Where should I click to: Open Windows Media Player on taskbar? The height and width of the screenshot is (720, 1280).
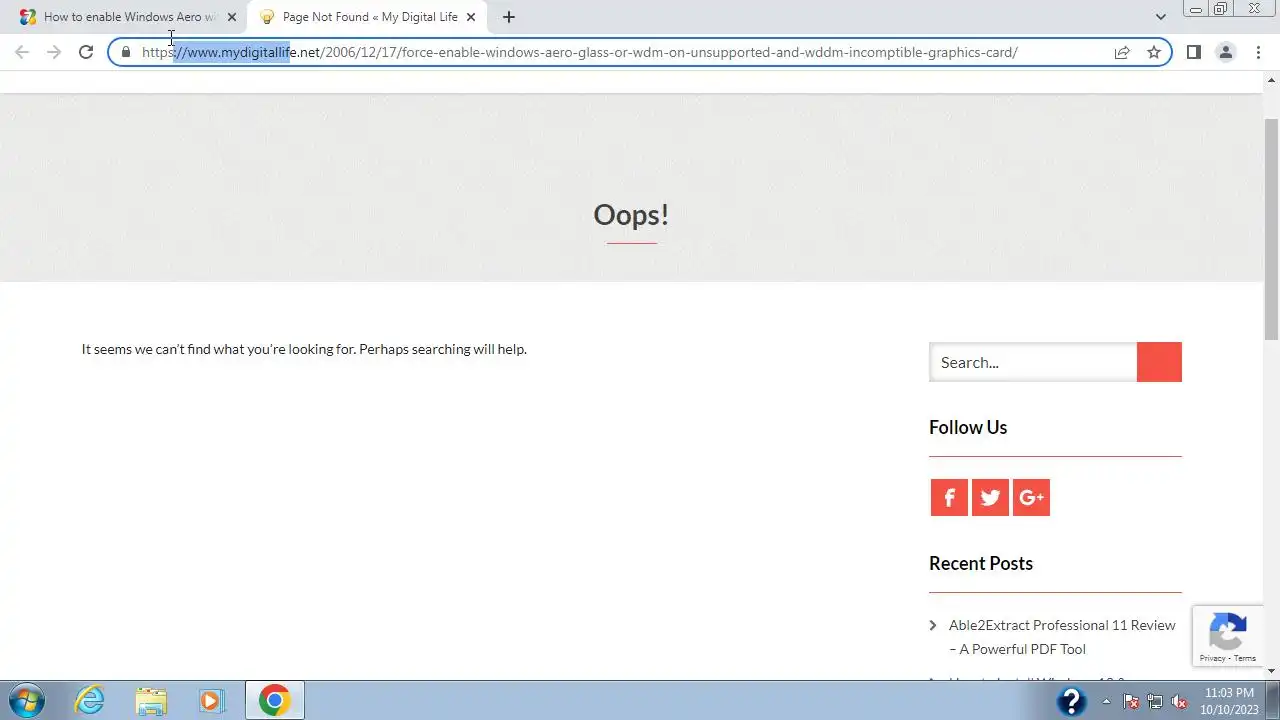[x=211, y=700]
